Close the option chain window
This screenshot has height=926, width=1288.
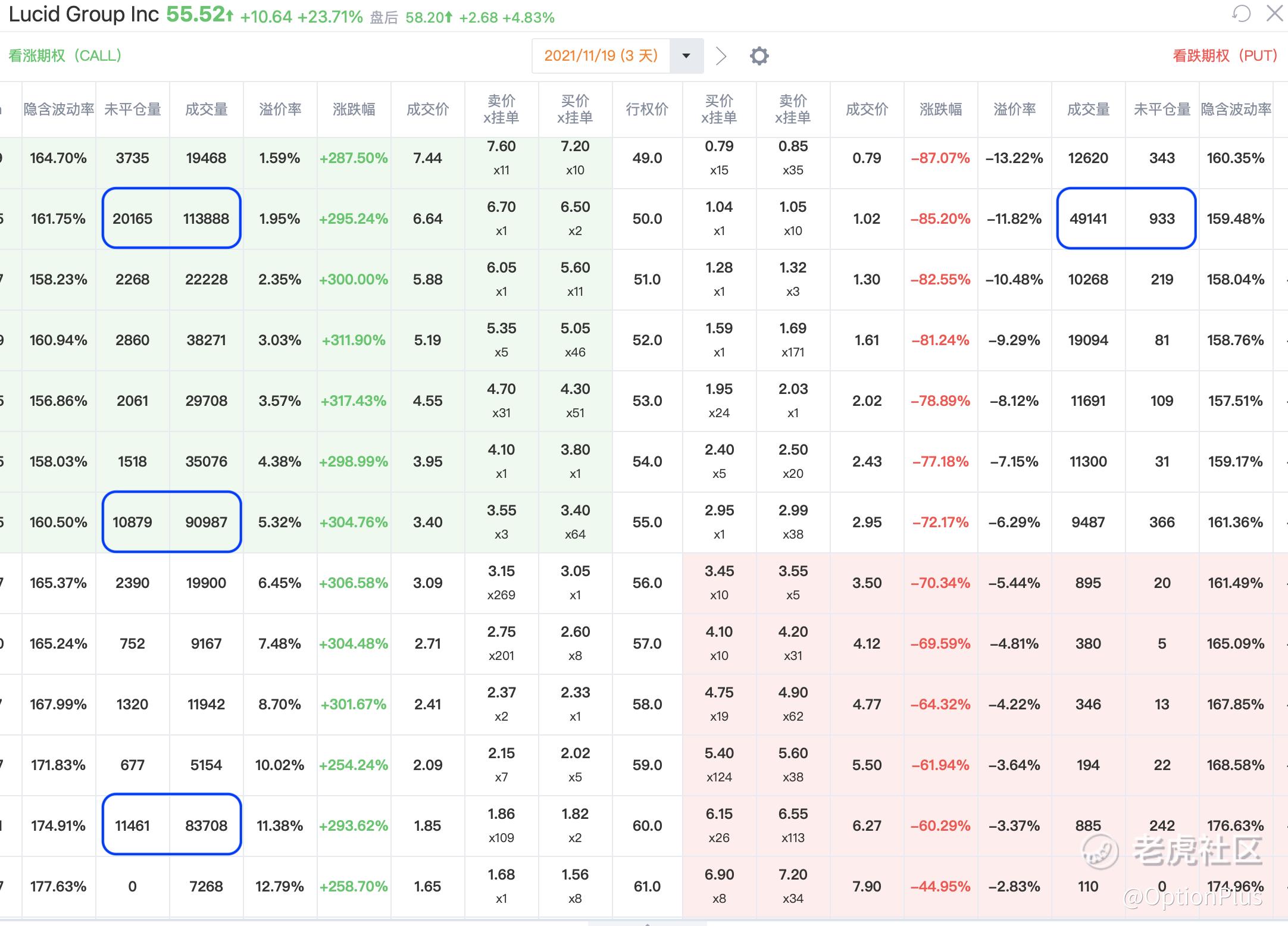[x=1274, y=13]
